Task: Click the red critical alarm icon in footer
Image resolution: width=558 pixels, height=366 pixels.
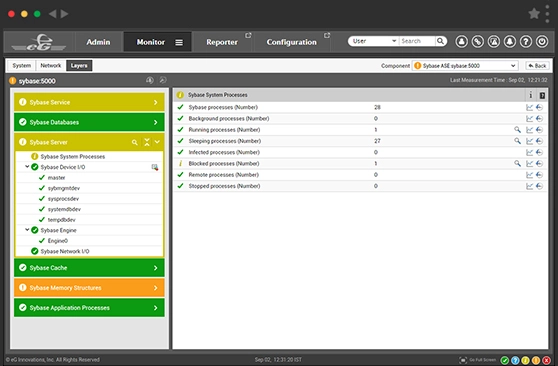Action: (x=546, y=360)
